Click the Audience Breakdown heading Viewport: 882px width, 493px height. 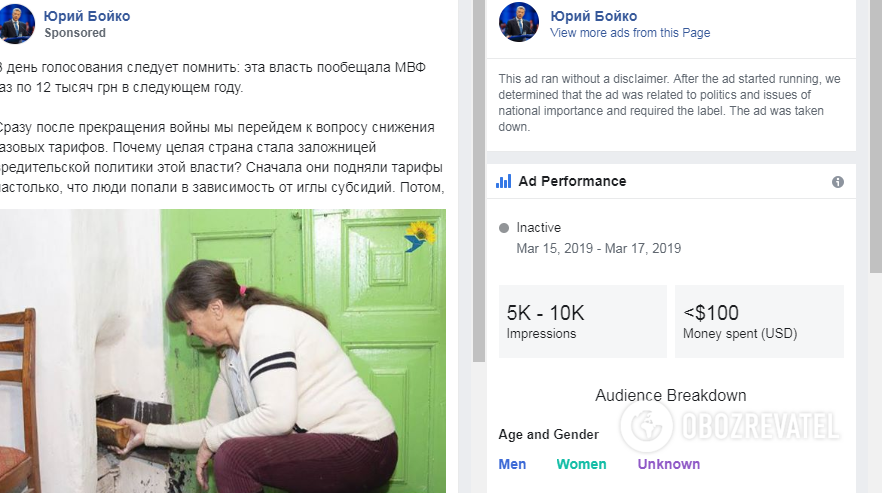(x=671, y=395)
